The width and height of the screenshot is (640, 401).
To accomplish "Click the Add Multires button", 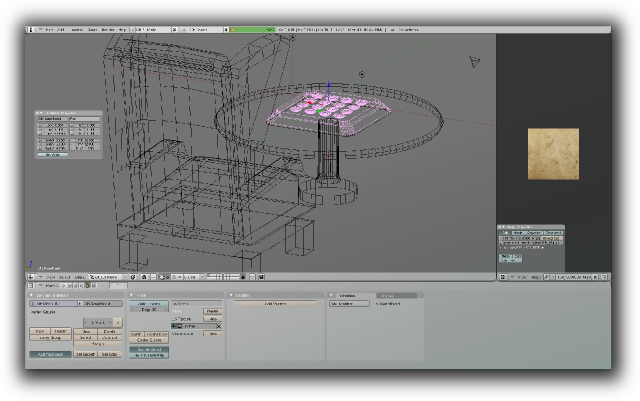I will [x=349, y=303].
